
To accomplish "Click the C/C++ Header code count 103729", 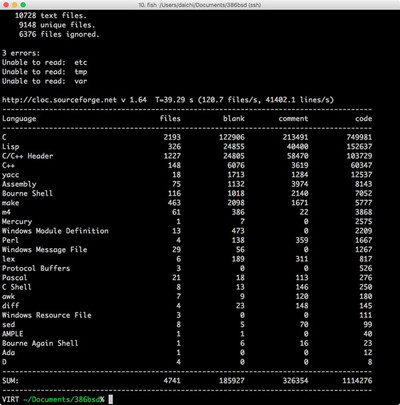I will point(359,156).
